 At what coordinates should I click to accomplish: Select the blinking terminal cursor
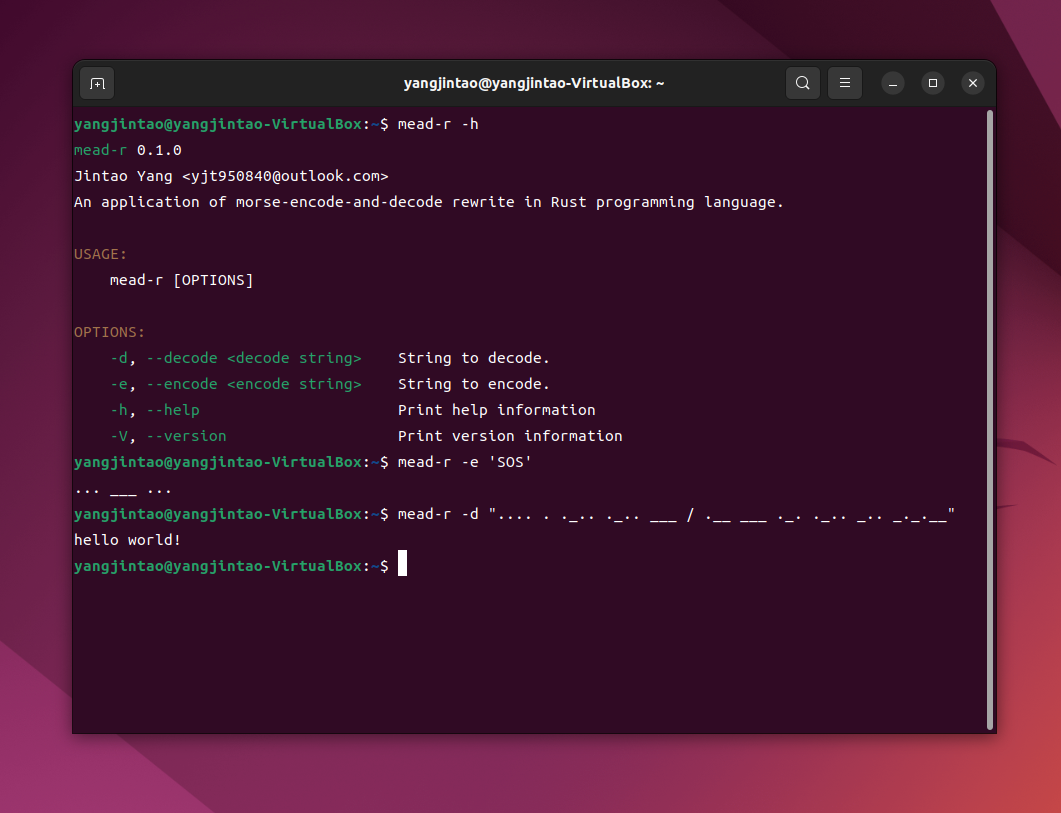[x=403, y=563]
